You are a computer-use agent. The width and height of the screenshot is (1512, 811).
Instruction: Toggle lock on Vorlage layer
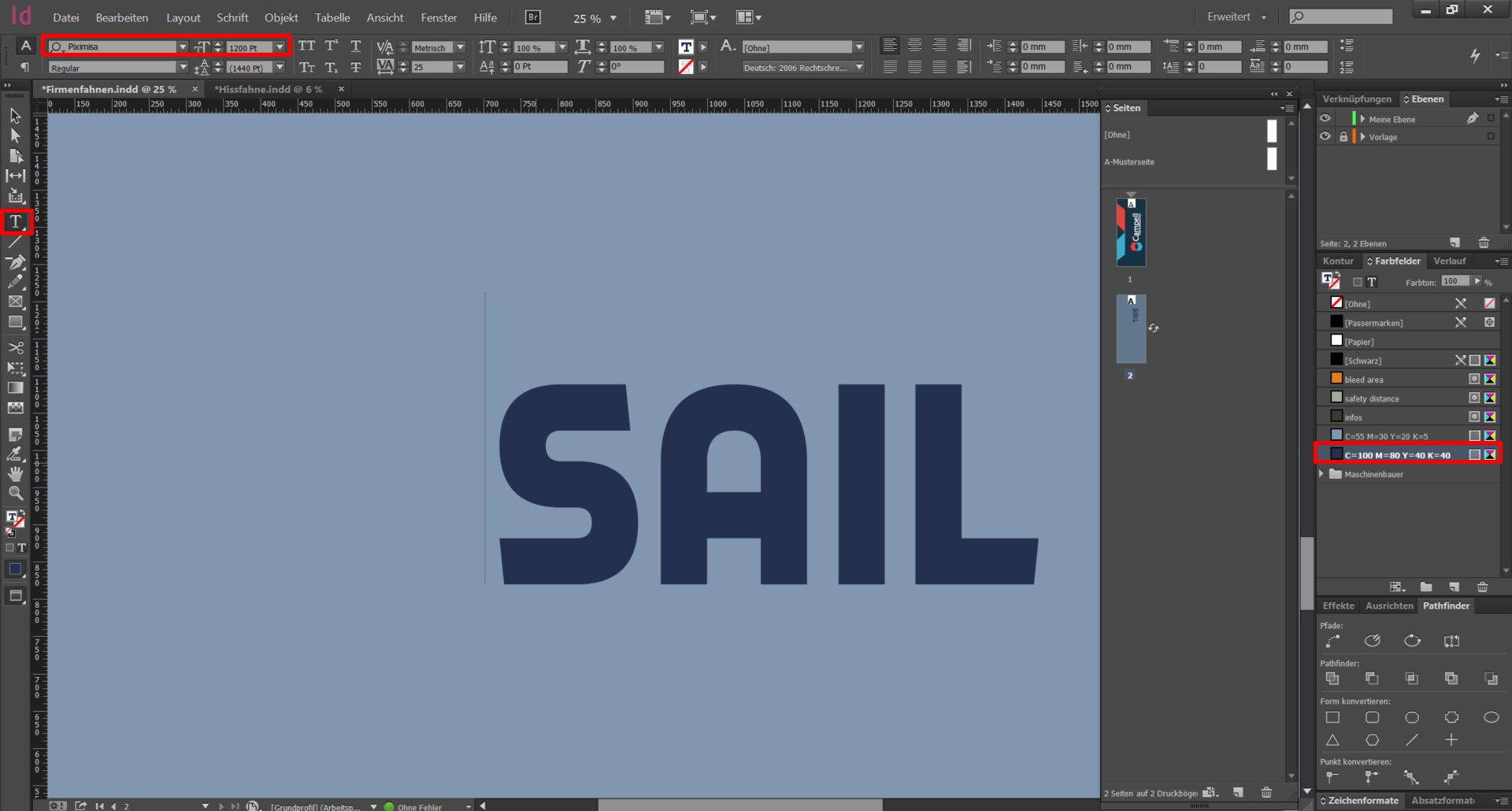[x=1343, y=136]
